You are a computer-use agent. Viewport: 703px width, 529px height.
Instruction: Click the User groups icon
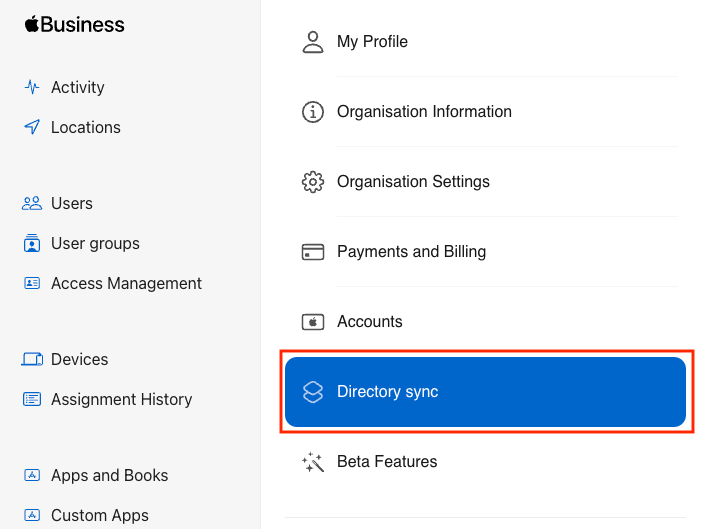[x=32, y=243]
